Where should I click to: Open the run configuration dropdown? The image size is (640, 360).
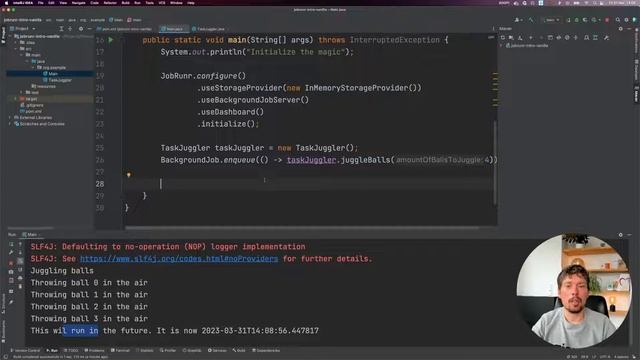click(x=551, y=20)
